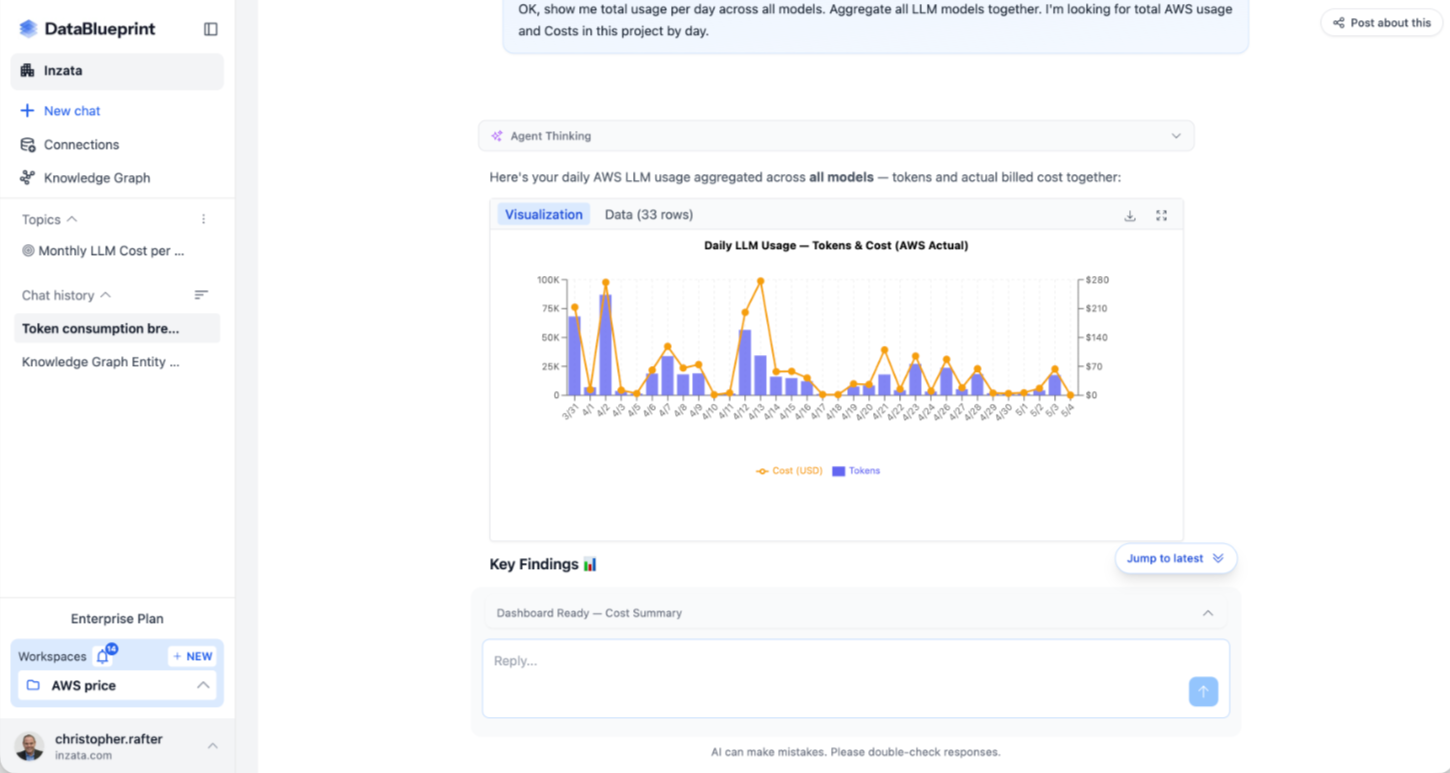Switch to the Visualization tab
Viewport: 1450px width, 773px height.
click(543, 215)
